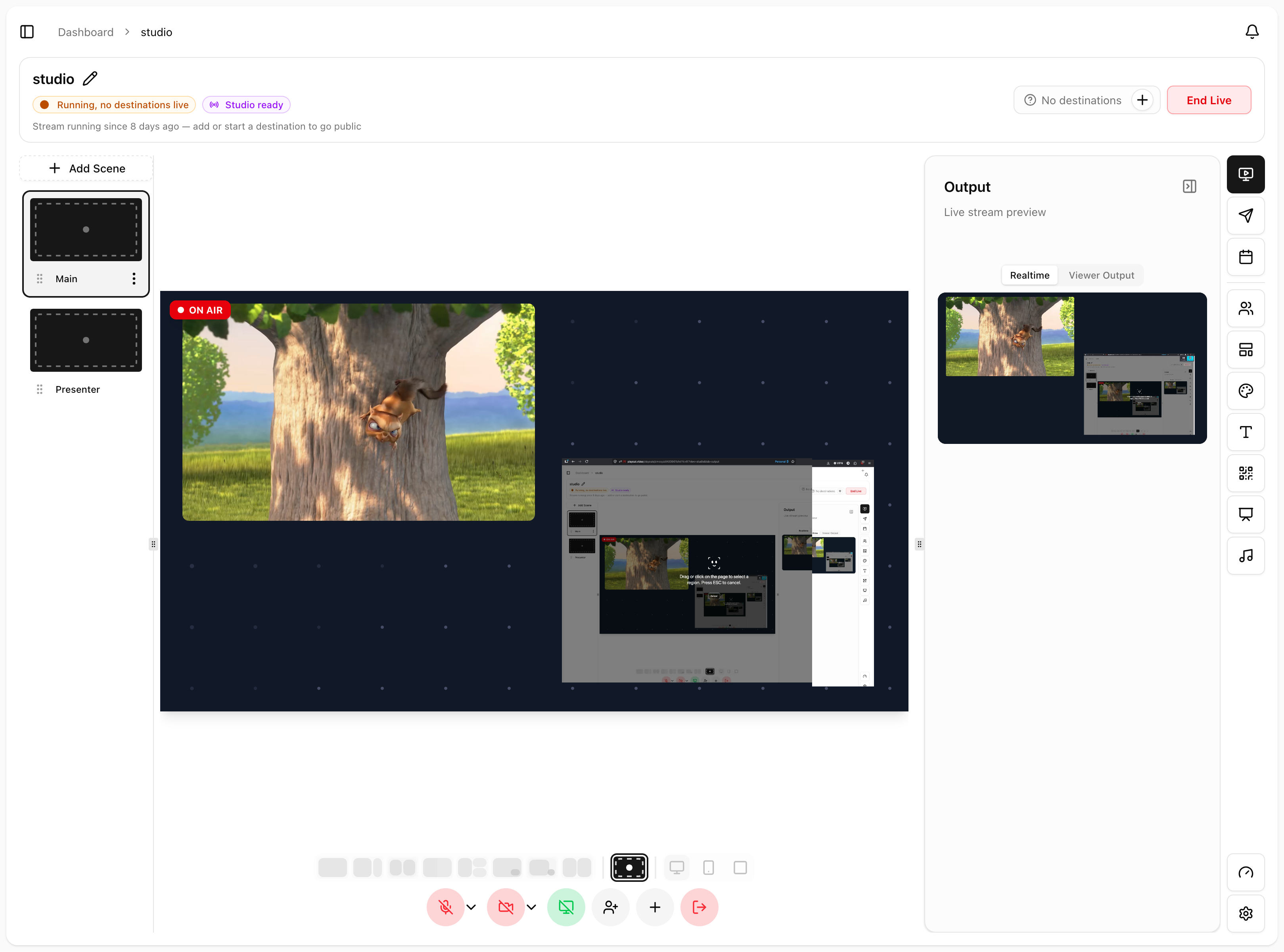Select the picture-in-picture rectangle layout
1284x952 pixels.
507,867
